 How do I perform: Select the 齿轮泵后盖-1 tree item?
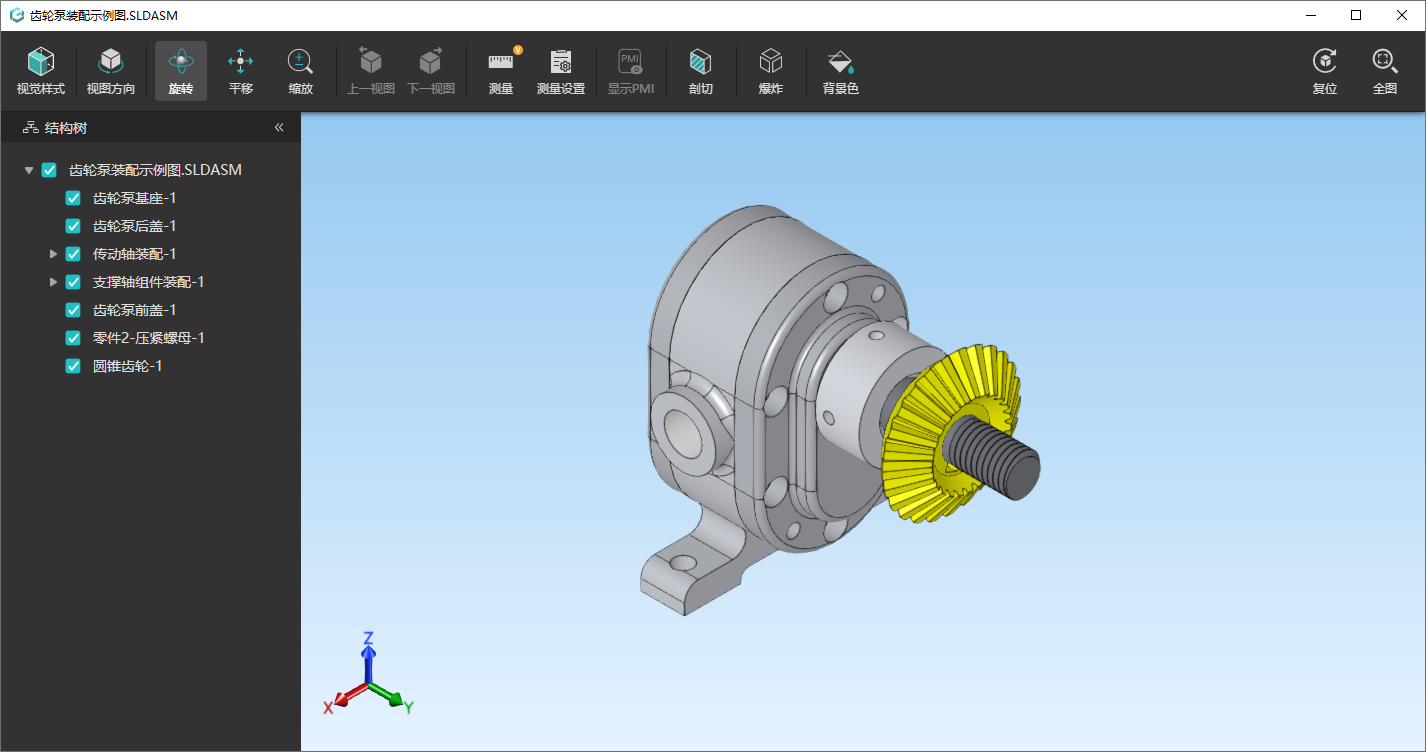[x=134, y=226]
